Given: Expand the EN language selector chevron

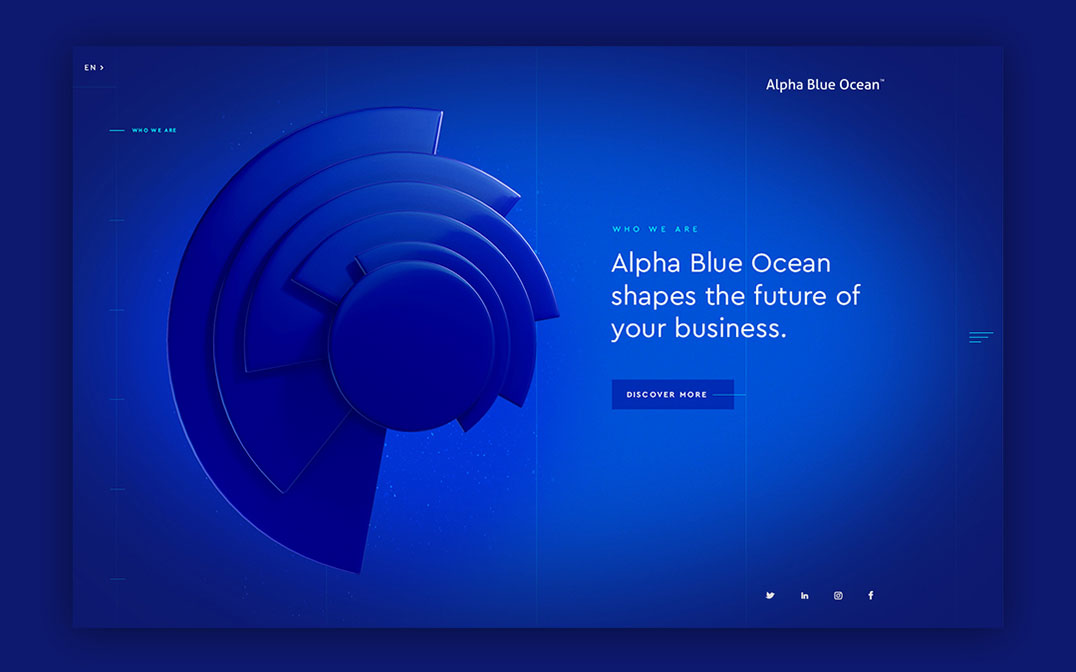Looking at the screenshot, I should [103, 67].
